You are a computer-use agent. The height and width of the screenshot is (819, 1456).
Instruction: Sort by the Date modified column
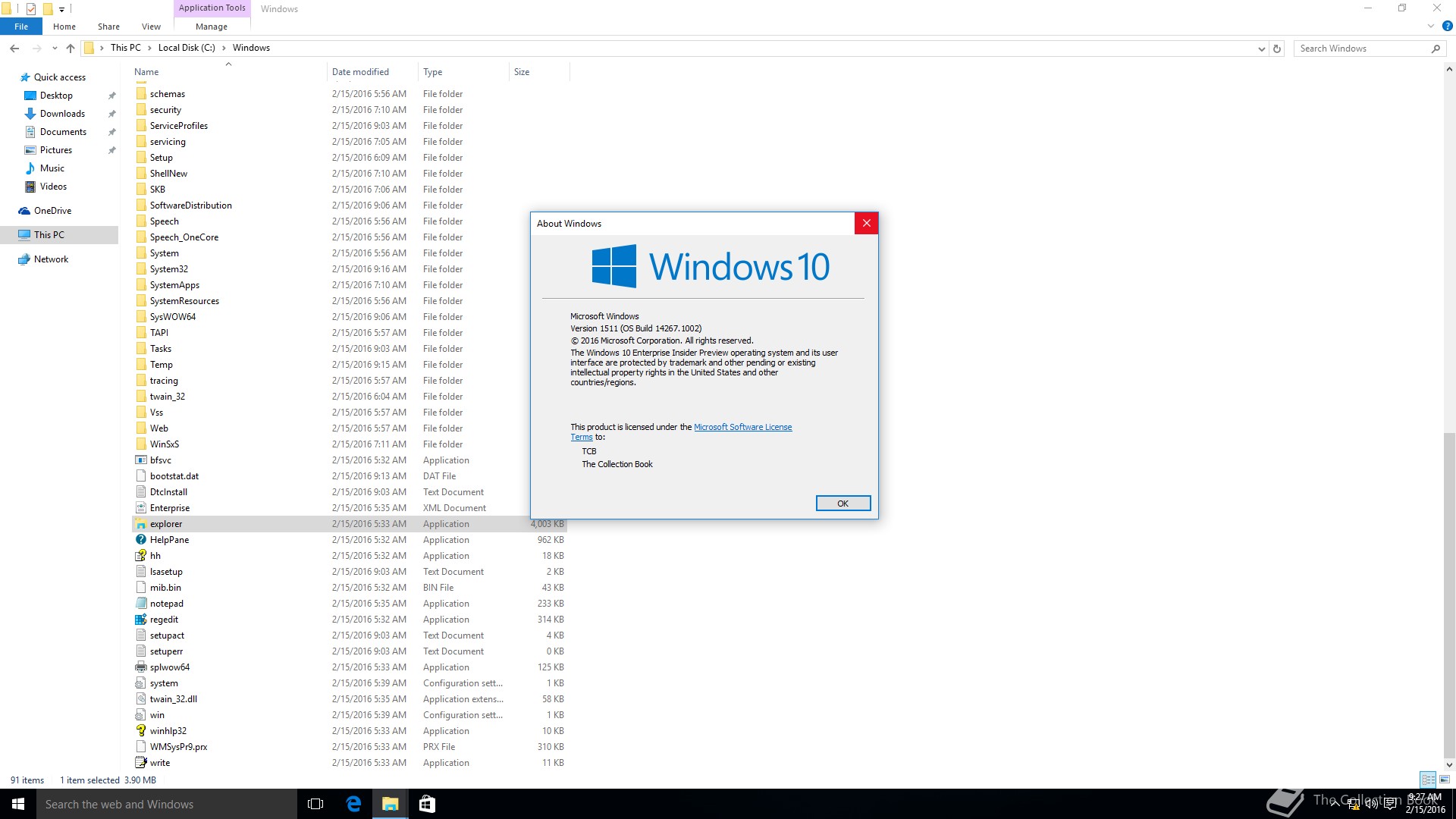tap(372, 72)
